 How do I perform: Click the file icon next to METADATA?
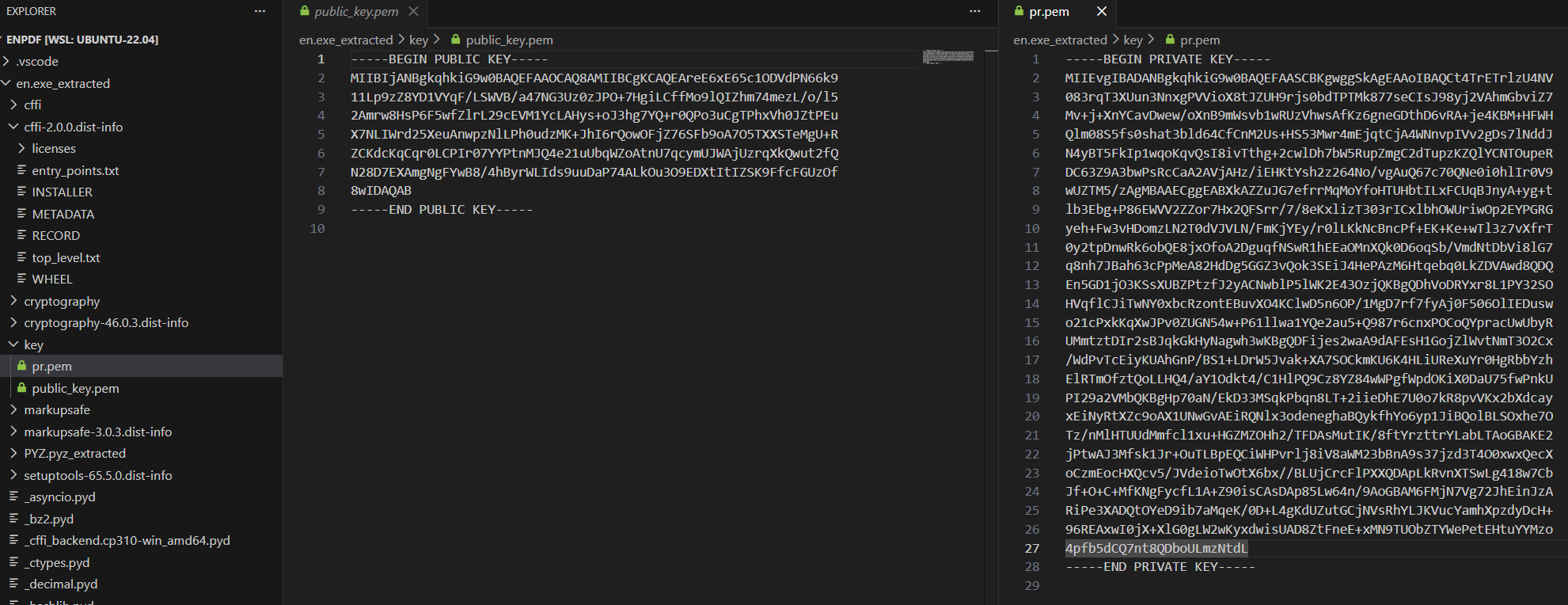tap(22, 214)
